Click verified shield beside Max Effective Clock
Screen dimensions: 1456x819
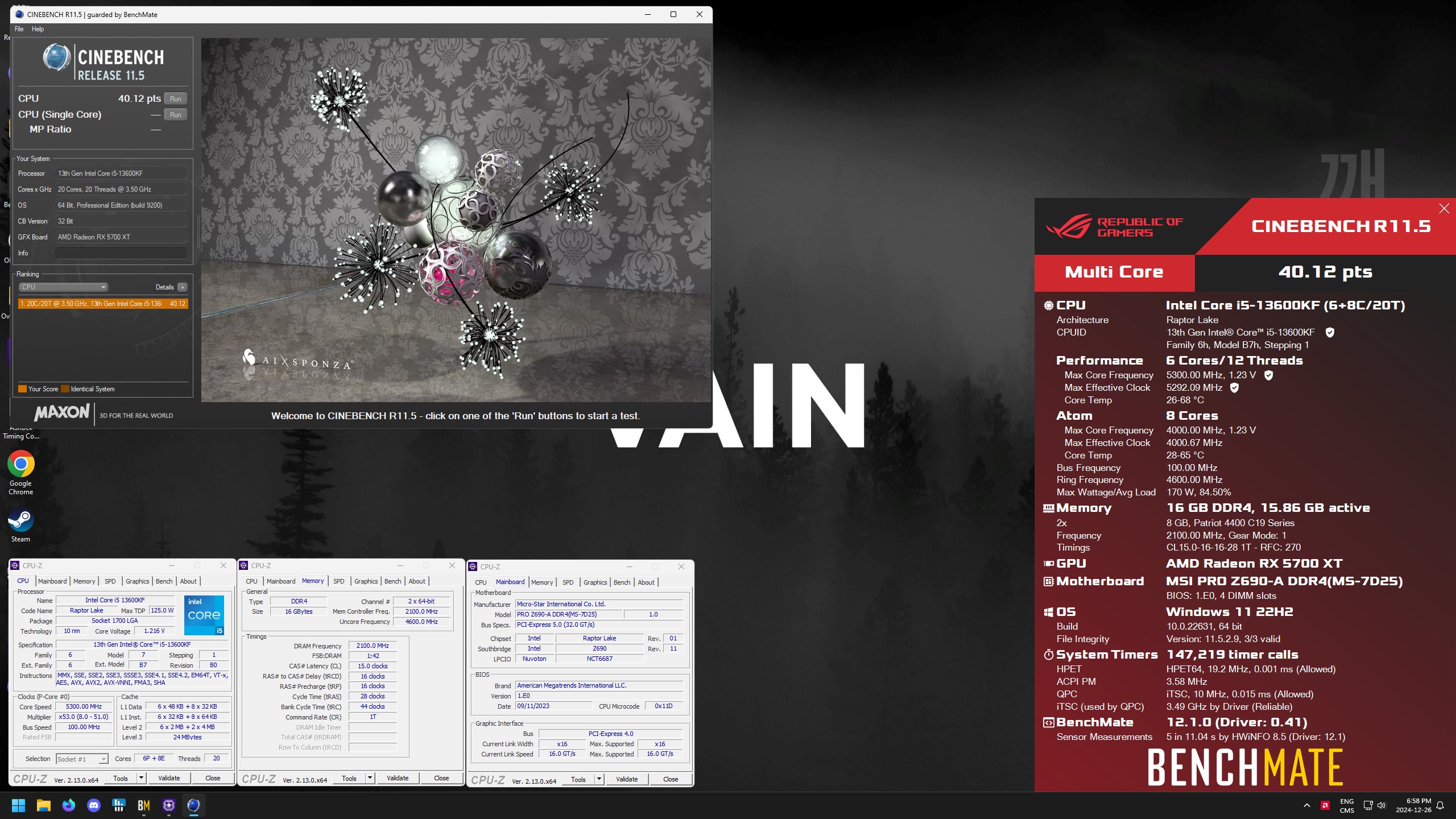1234,388
